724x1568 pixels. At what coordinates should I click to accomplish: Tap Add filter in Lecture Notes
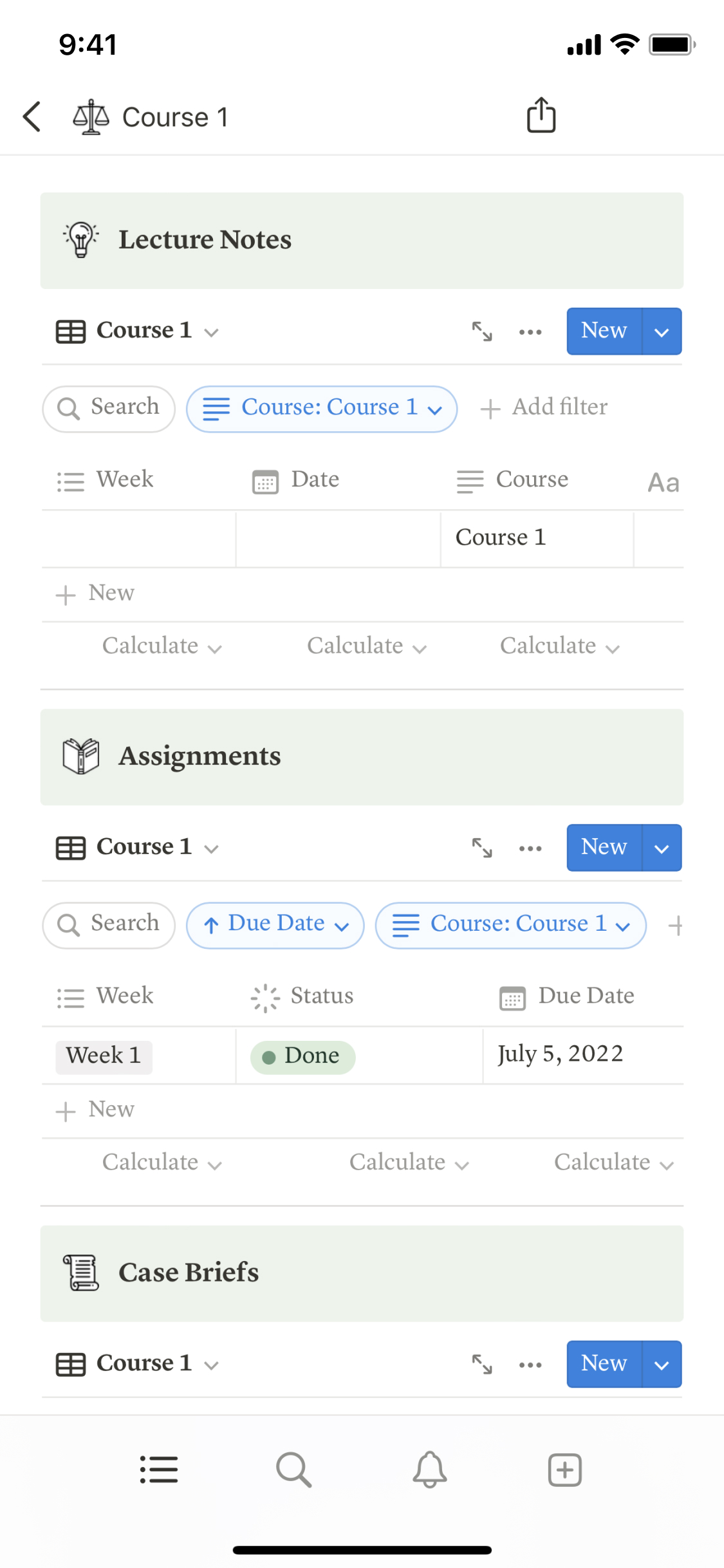[544, 407]
